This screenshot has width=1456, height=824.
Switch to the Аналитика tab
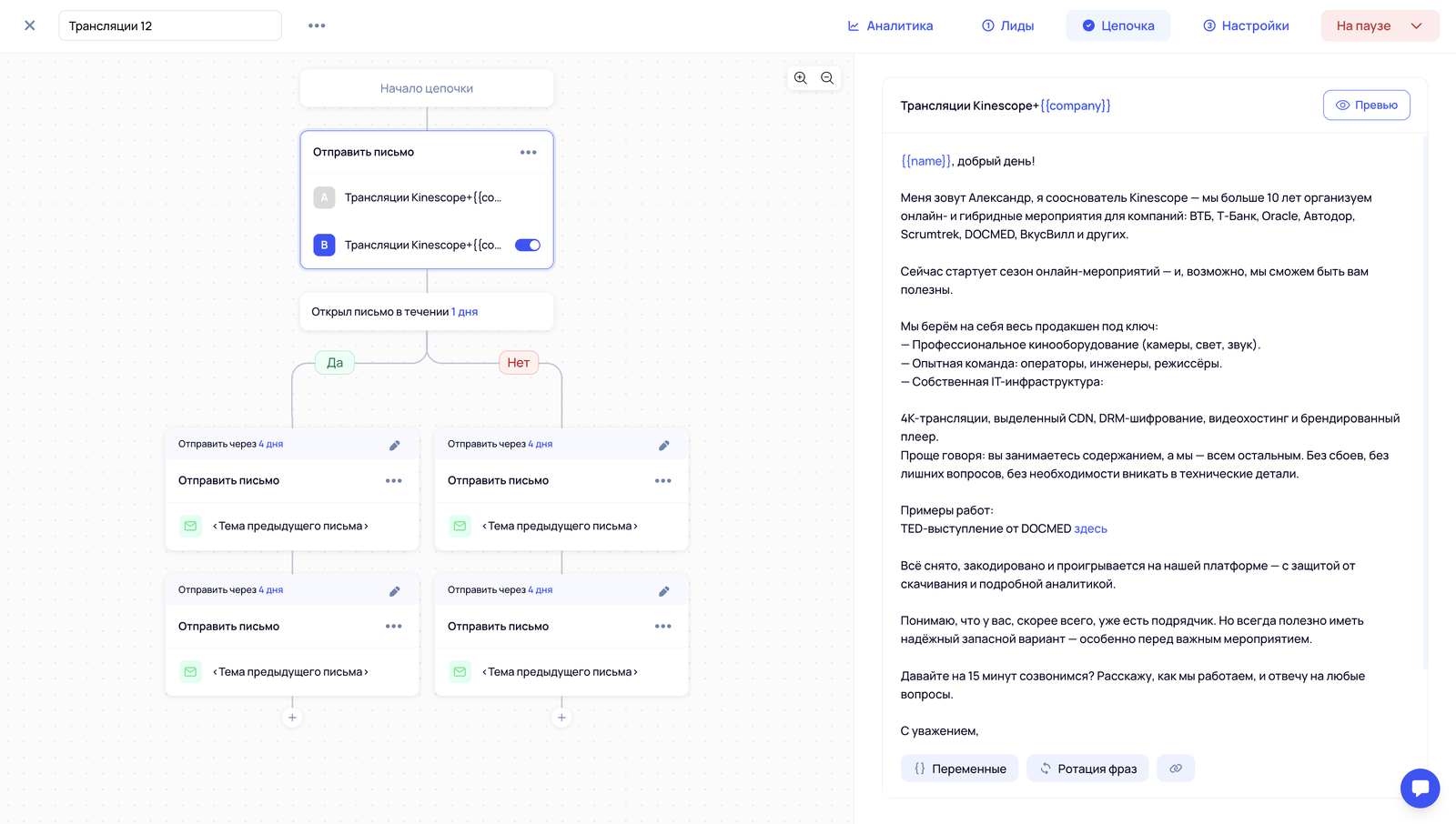tap(890, 25)
